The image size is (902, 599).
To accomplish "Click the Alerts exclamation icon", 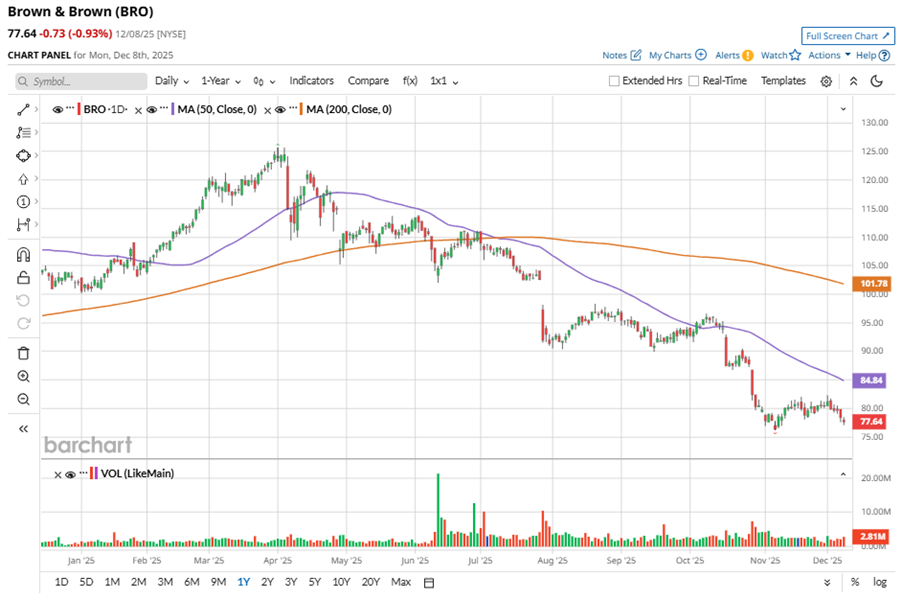I will (x=747, y=55).
